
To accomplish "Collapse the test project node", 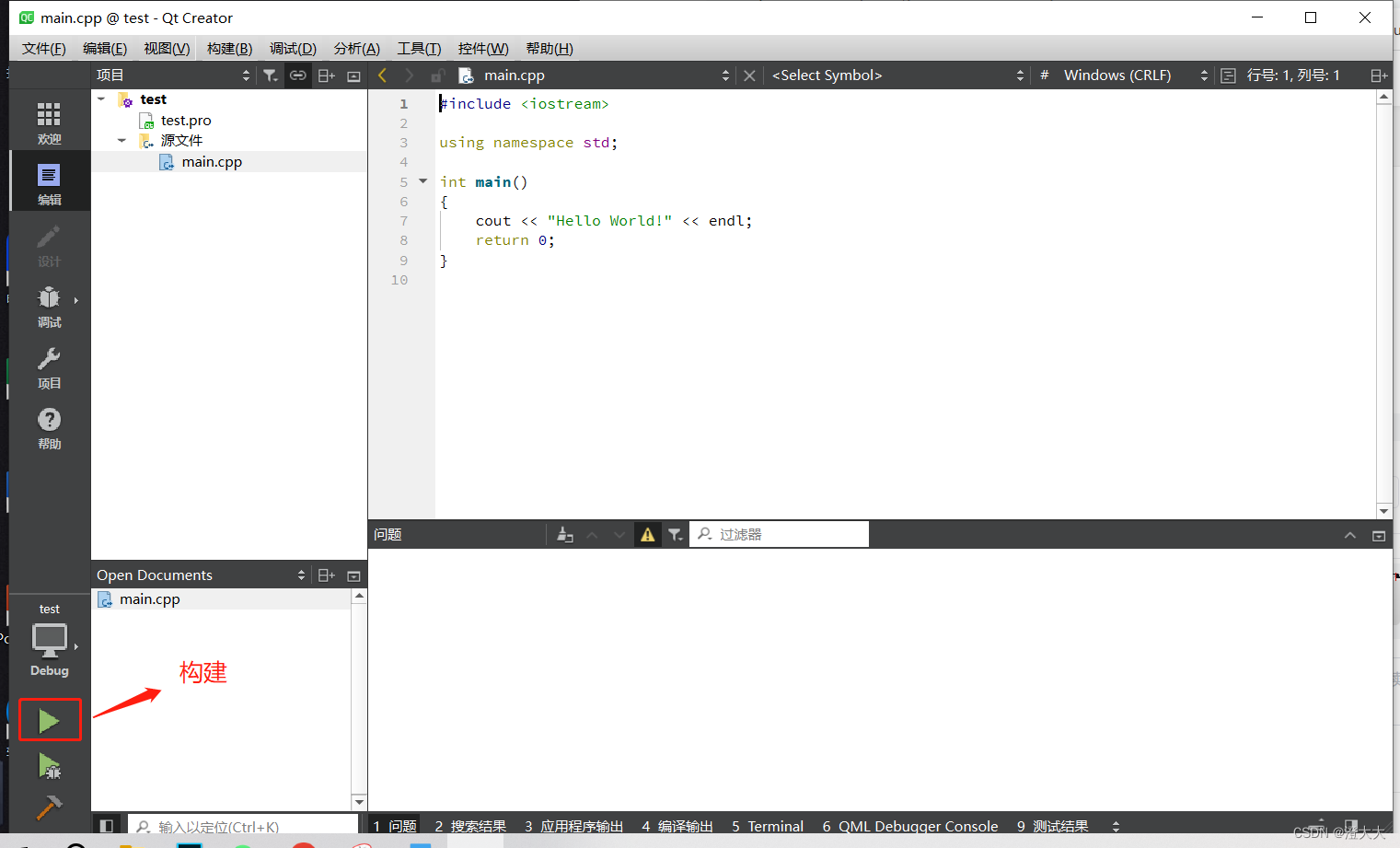I will [x=101, y=99].
